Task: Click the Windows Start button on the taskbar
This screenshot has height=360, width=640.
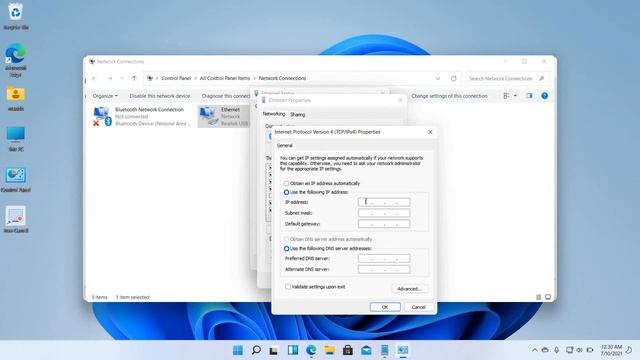Action: [238, 350]
